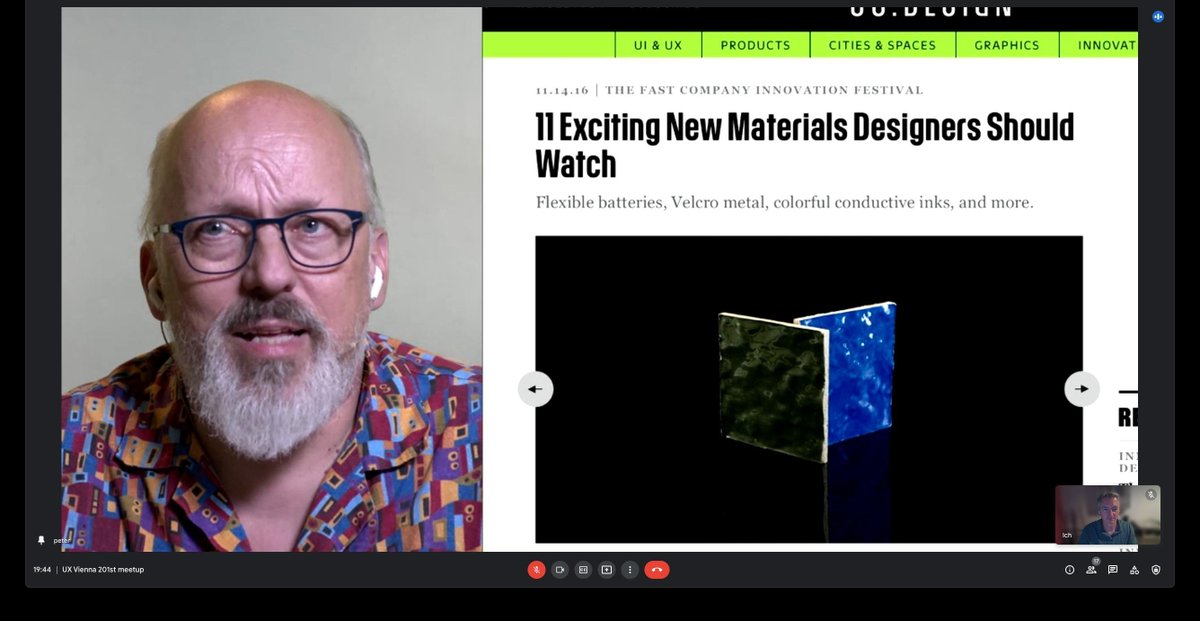1200x621 pixels.
Task: Open the UI & UX tab
Action: [x=657, y=45]
